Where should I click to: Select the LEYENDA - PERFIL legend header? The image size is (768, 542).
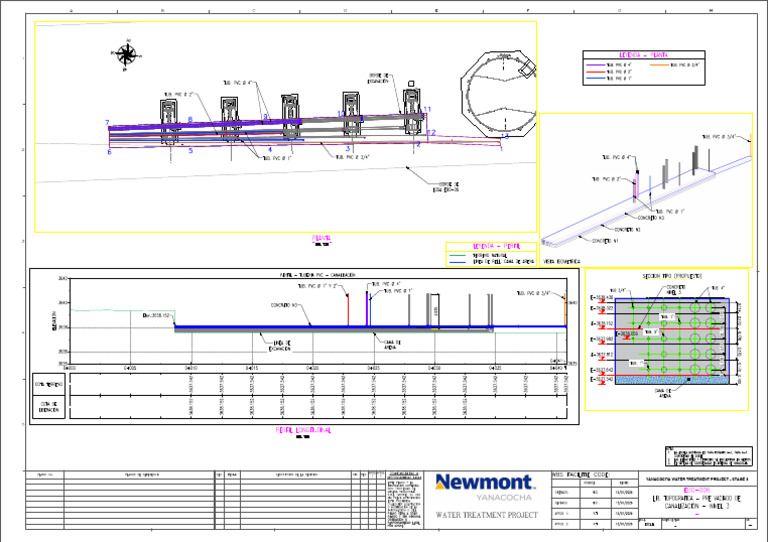coord(497,246)
